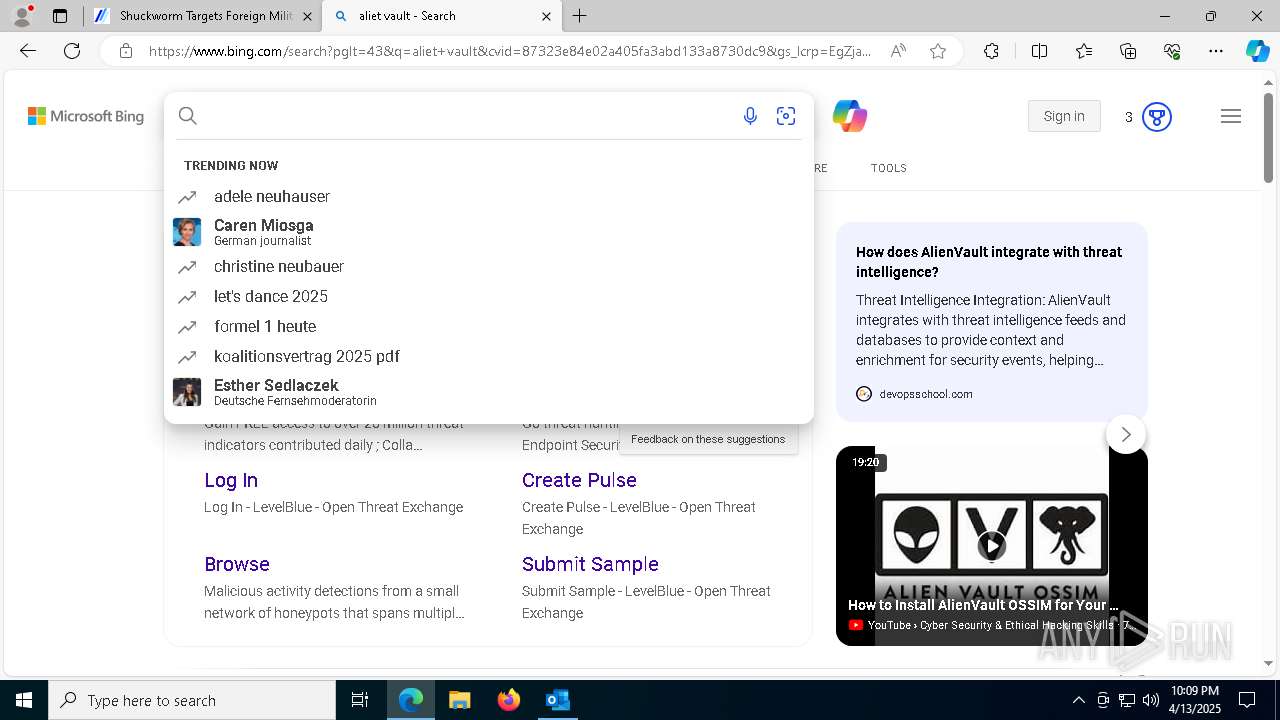Open Bing Copilot colorful icon
The width and height of the screenshot is (1280, 720).
(x=850, y=116)
